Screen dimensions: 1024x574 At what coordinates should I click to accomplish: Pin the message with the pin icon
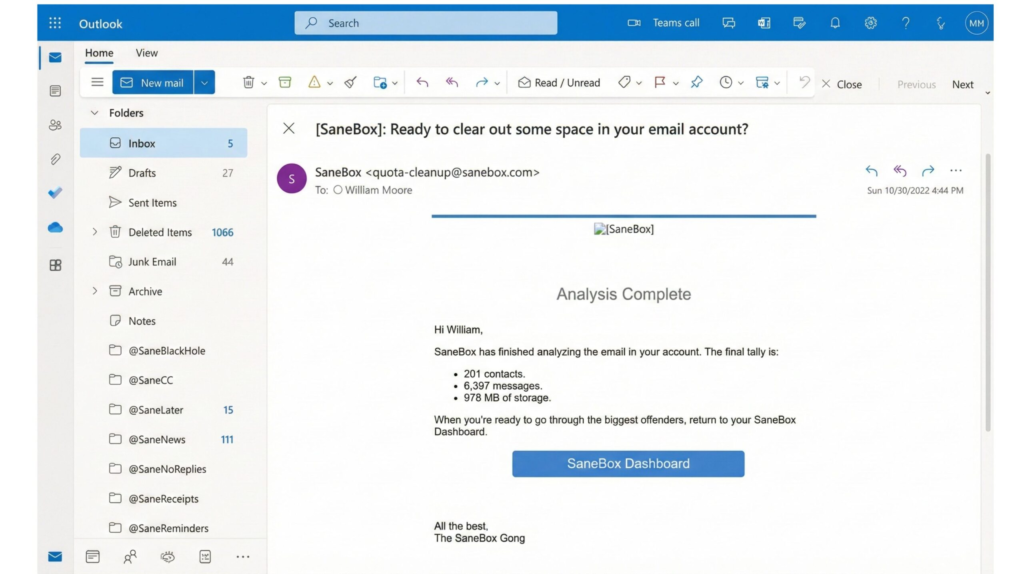(x=697, y=82)
